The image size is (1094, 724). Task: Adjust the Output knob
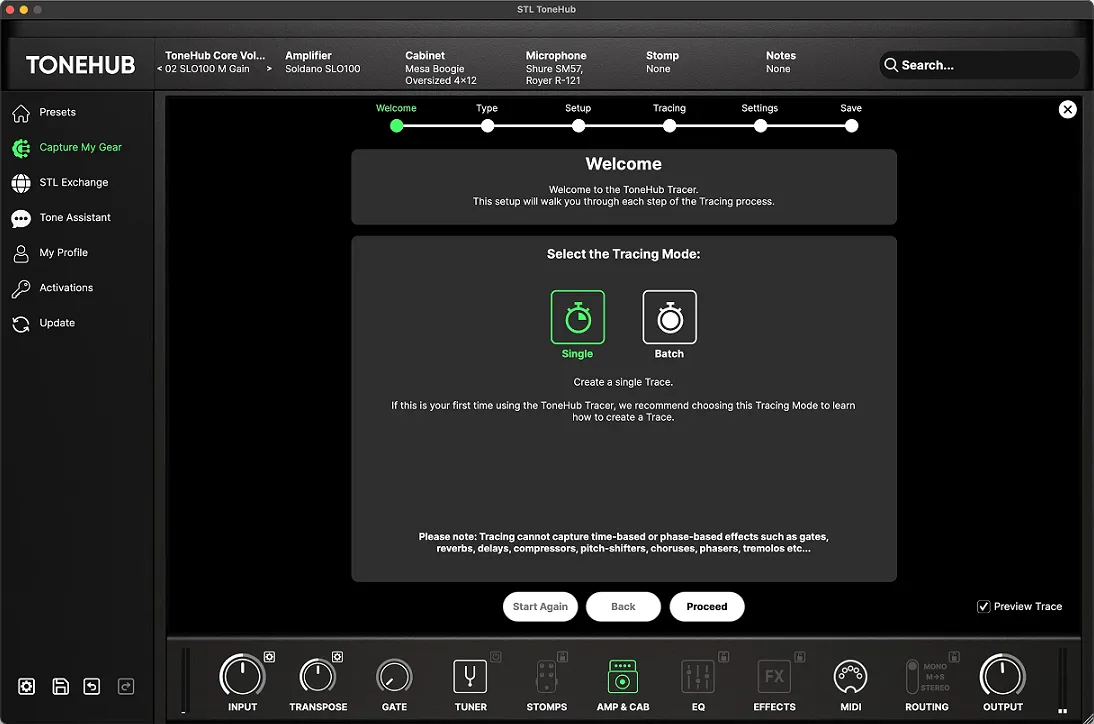[1003, 676]
